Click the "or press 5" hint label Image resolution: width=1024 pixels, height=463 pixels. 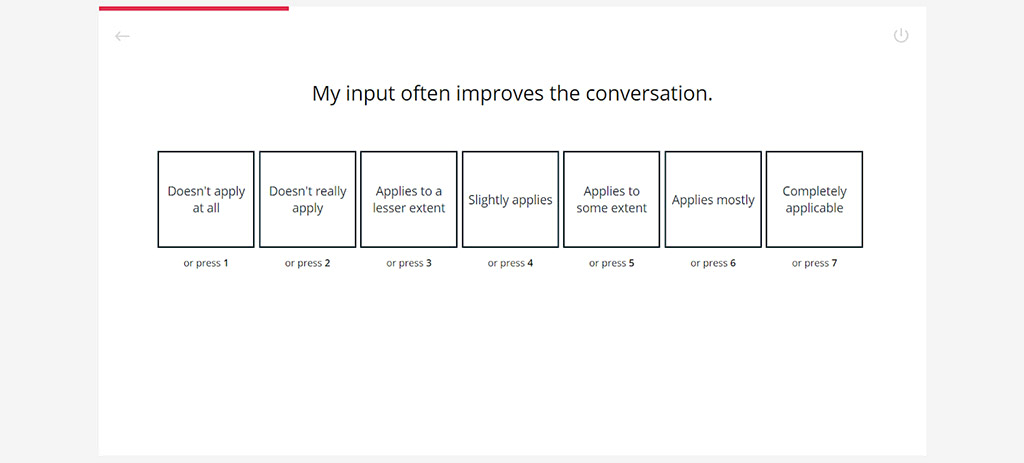(612, 263)
